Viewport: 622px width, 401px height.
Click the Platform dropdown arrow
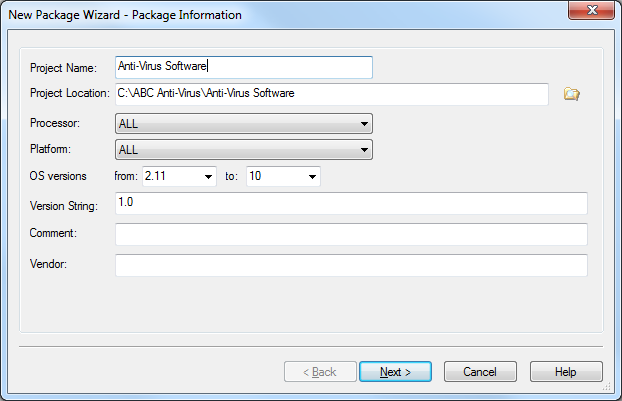pyautogui.click(x=364, y=150)
